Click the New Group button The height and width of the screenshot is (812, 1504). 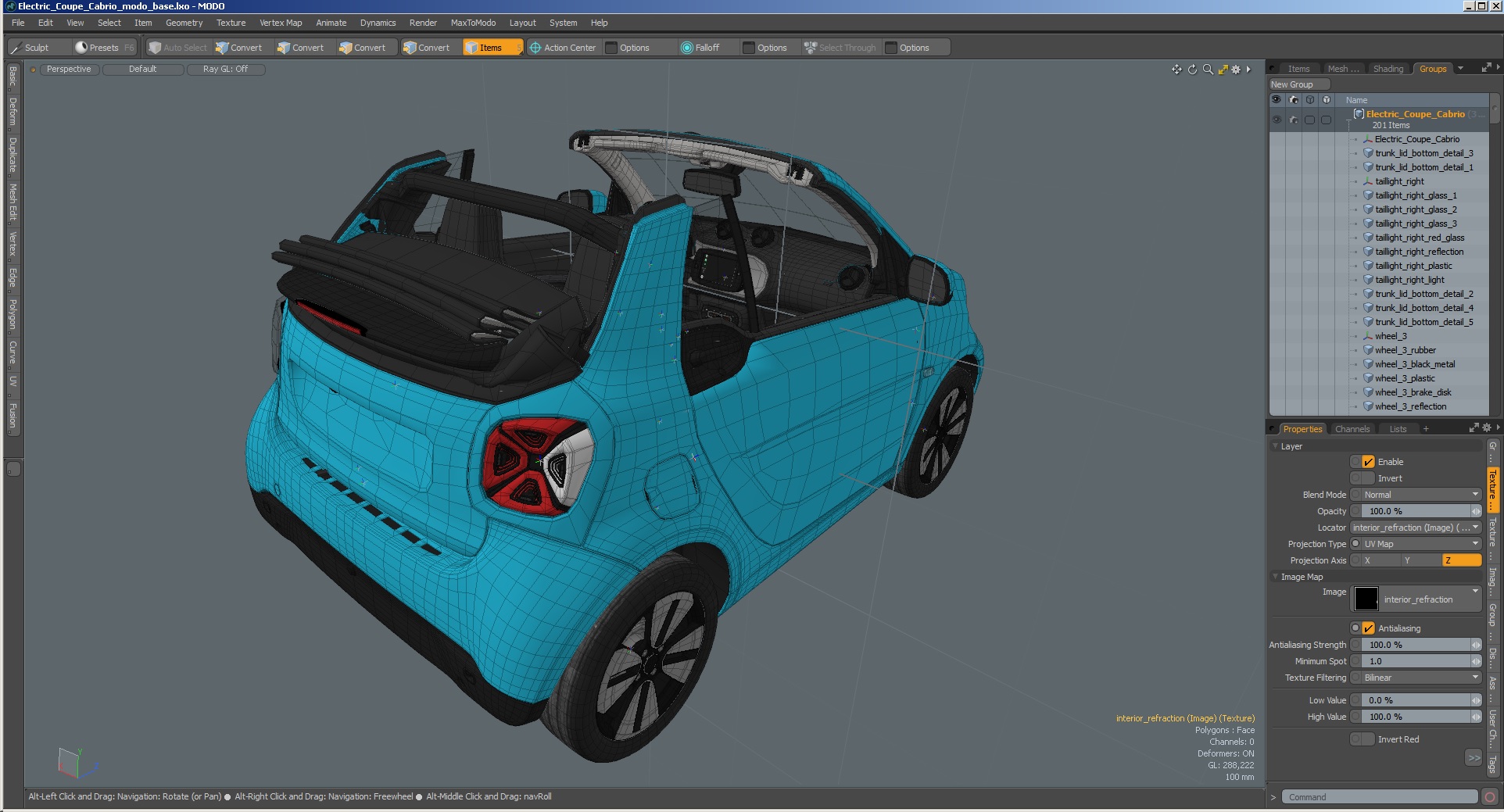[x=1299, y=84]
